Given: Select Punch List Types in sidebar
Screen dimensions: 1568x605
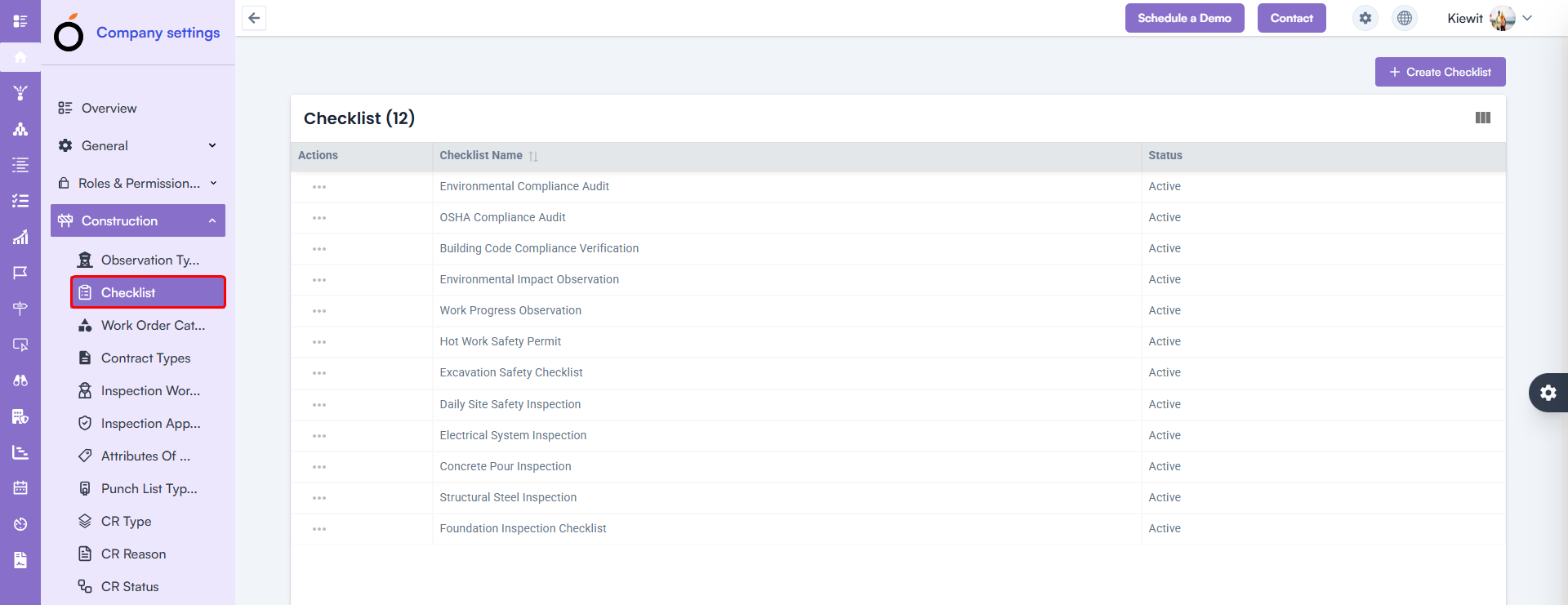Looking at the screenshot, I should (148, 488).
